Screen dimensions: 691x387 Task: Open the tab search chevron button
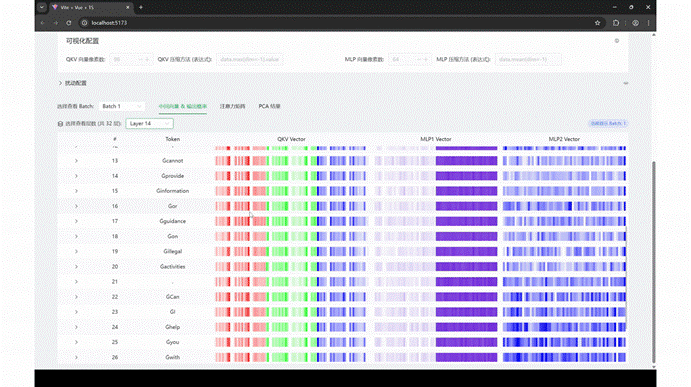point(41,7)
